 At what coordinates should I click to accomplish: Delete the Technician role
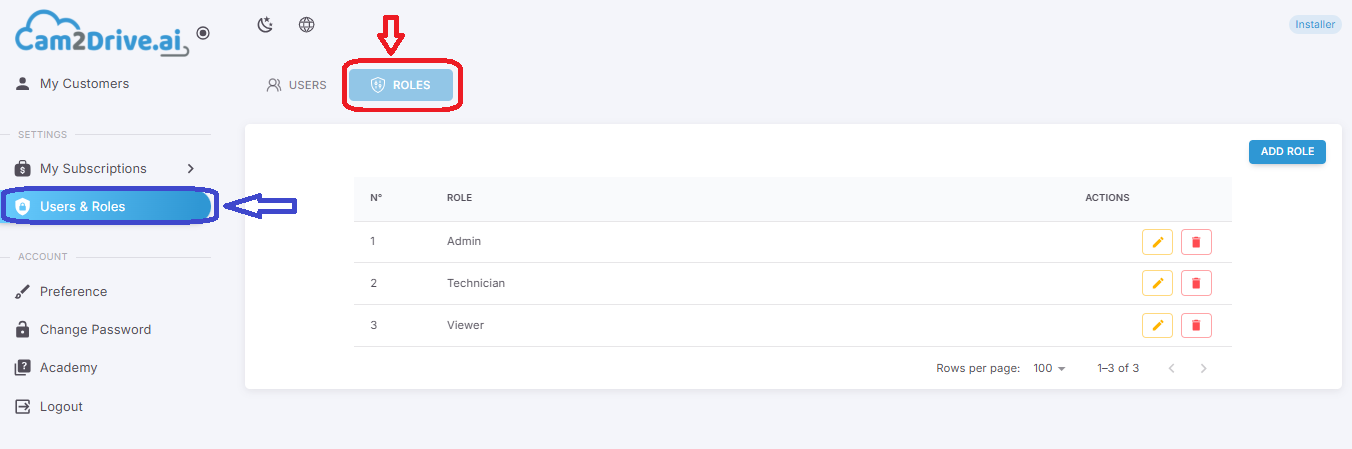click(x=1196, y=283)
